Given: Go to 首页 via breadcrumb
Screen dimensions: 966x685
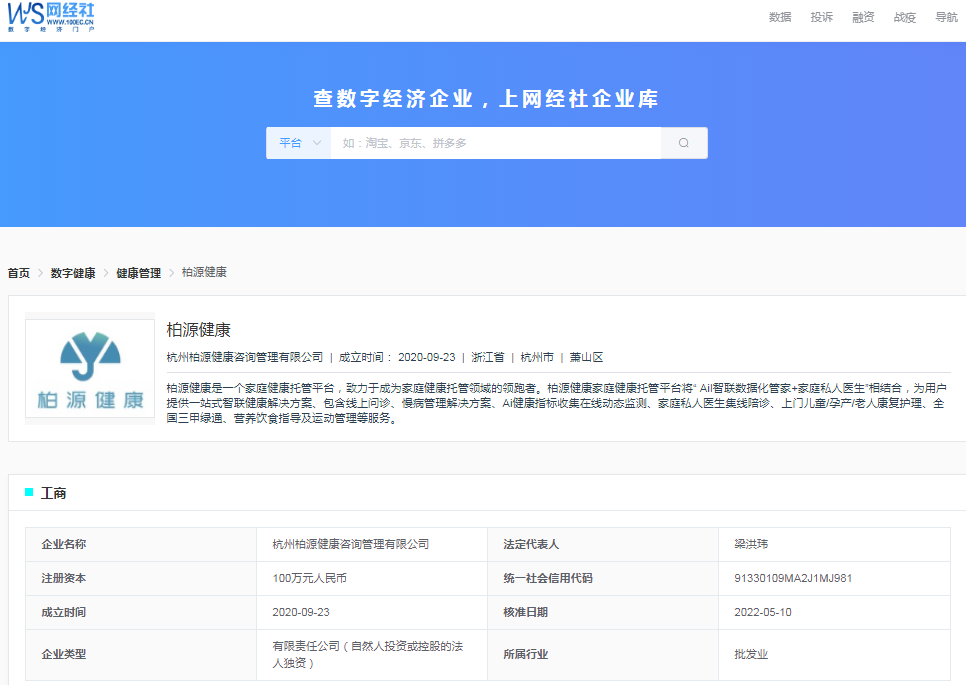Looking at the screenshot, I should coord(18,273).
